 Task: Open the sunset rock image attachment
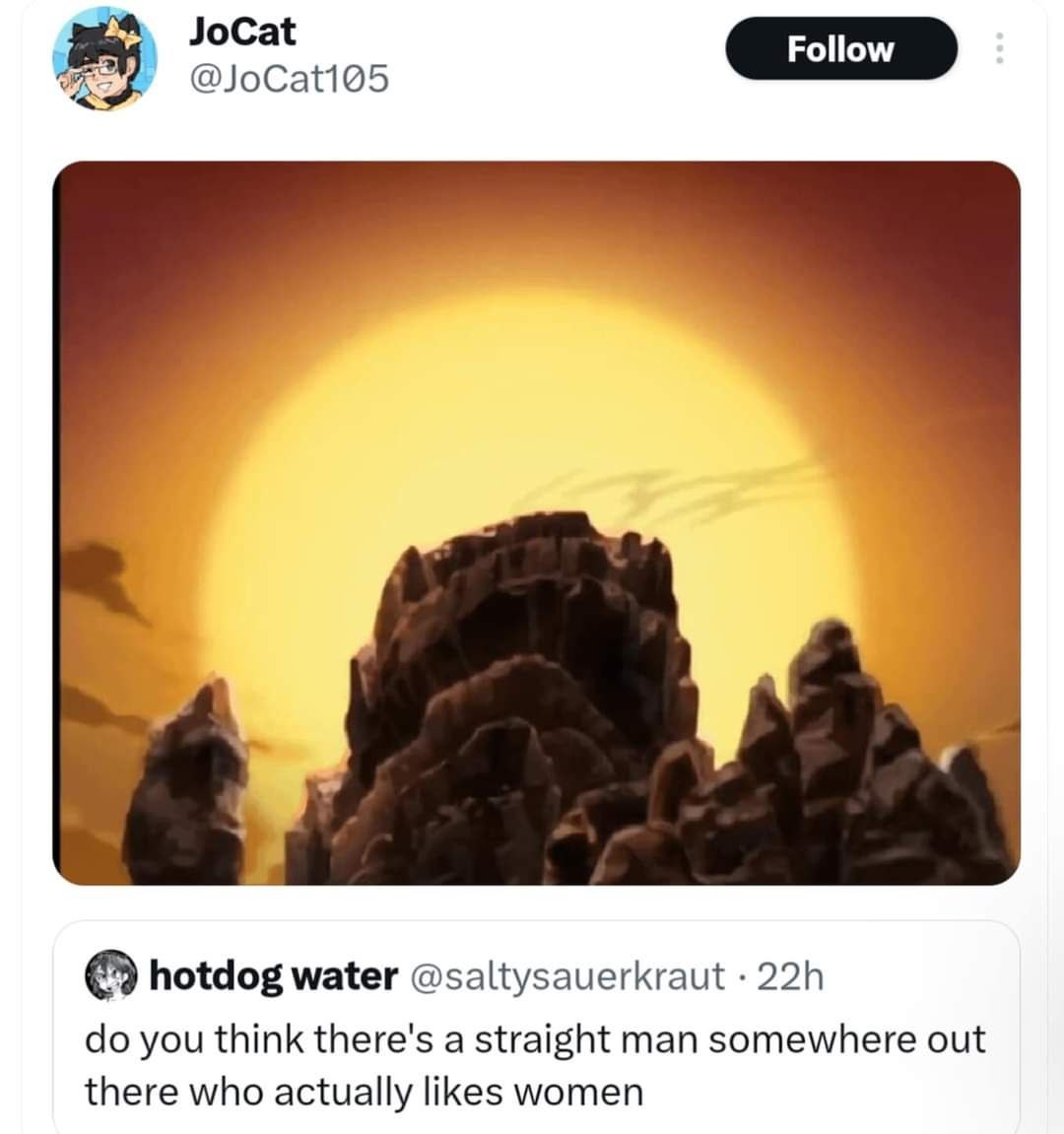click(537, 523)
